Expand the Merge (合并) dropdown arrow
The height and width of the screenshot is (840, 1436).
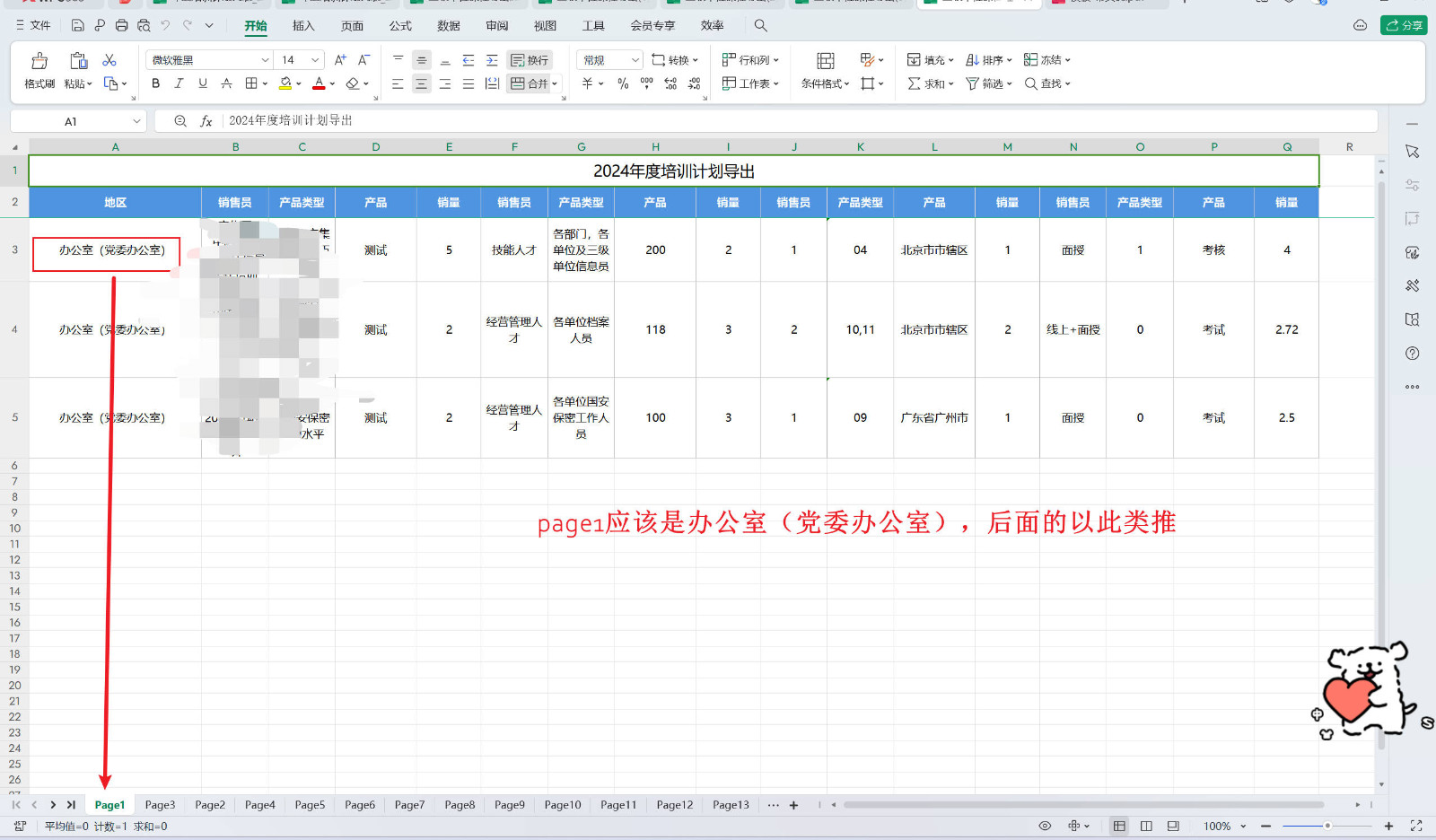point(555,84)
